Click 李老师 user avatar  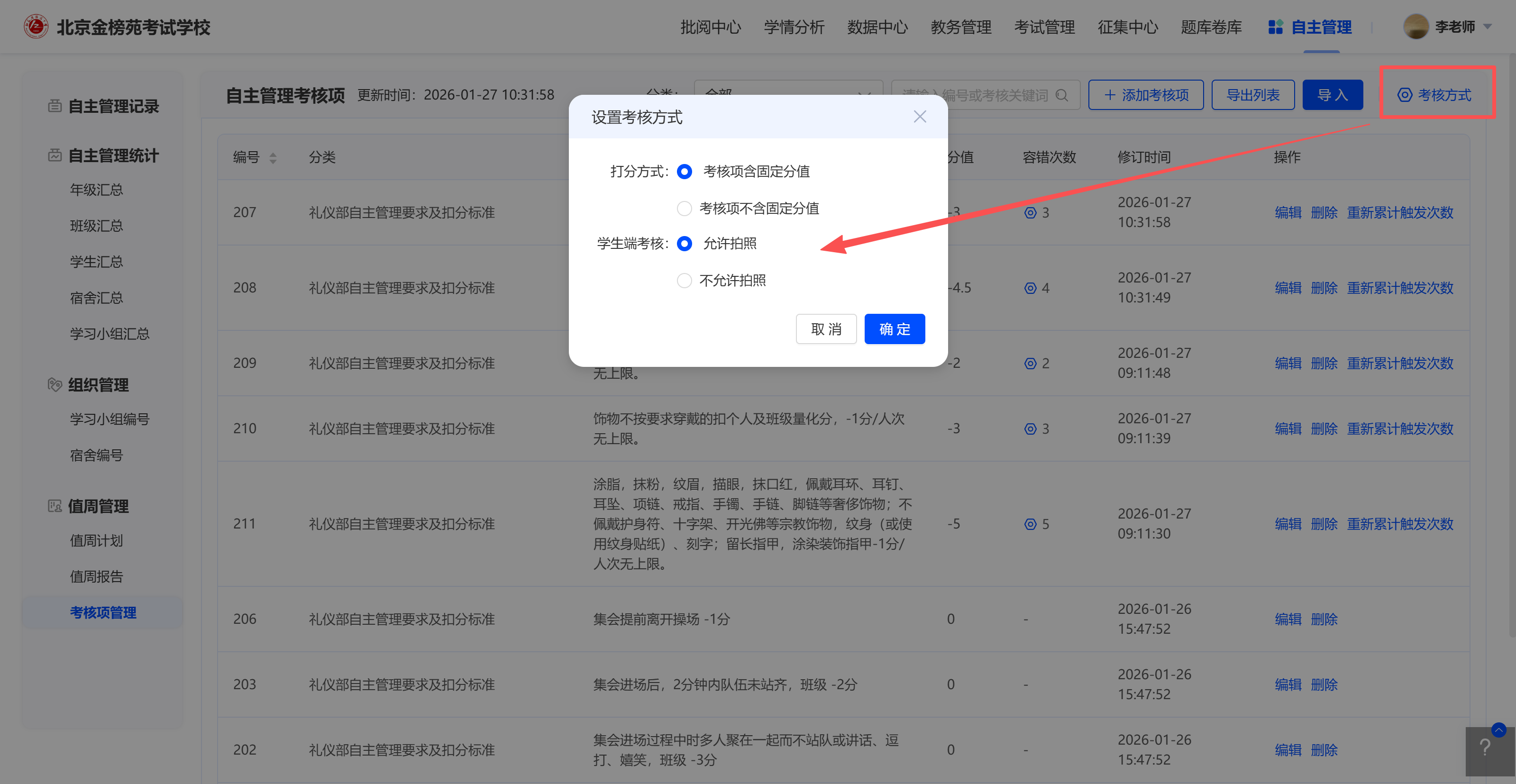[x=1416, y=27]
